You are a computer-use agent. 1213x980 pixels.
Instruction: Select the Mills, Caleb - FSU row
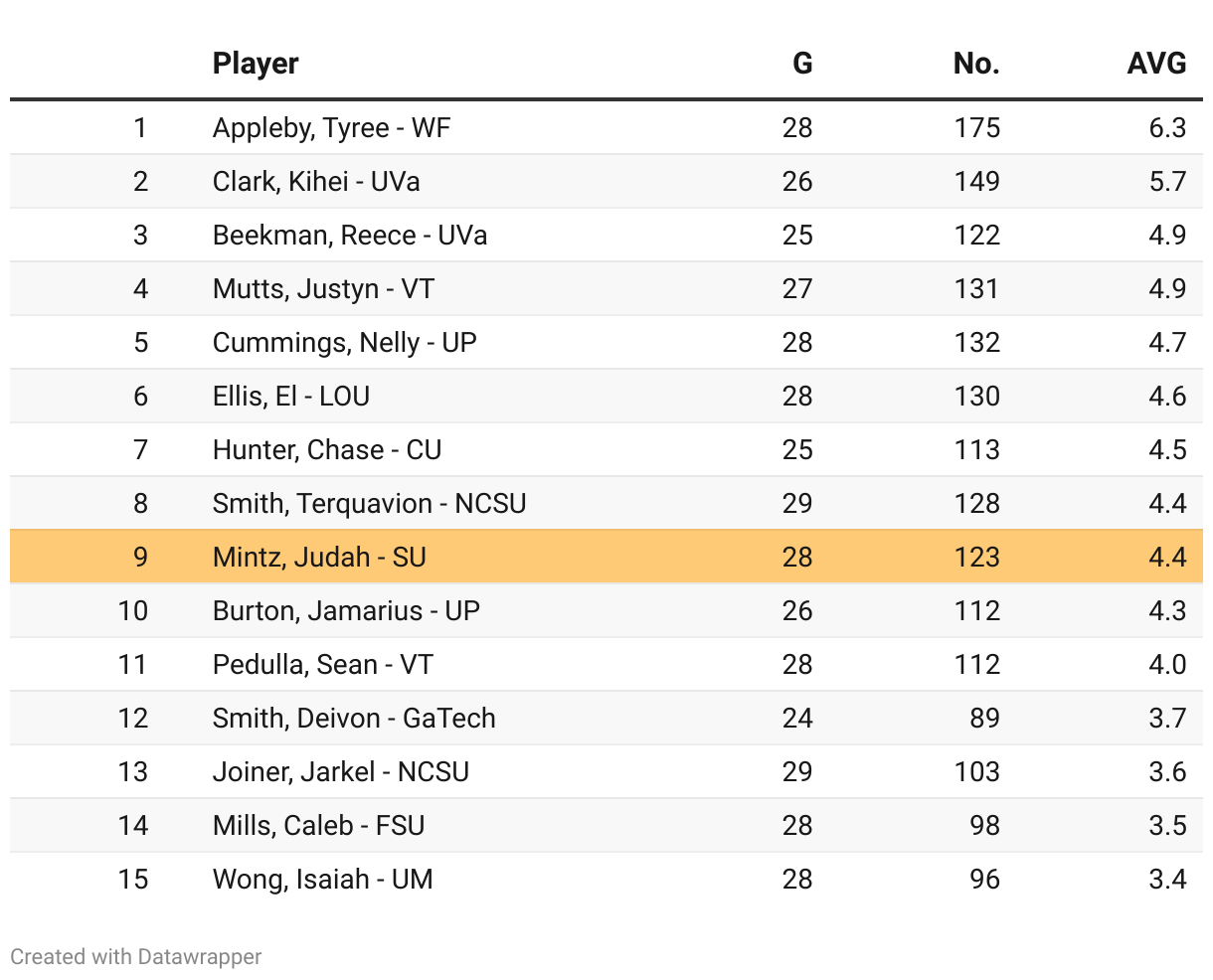[318, 826]
